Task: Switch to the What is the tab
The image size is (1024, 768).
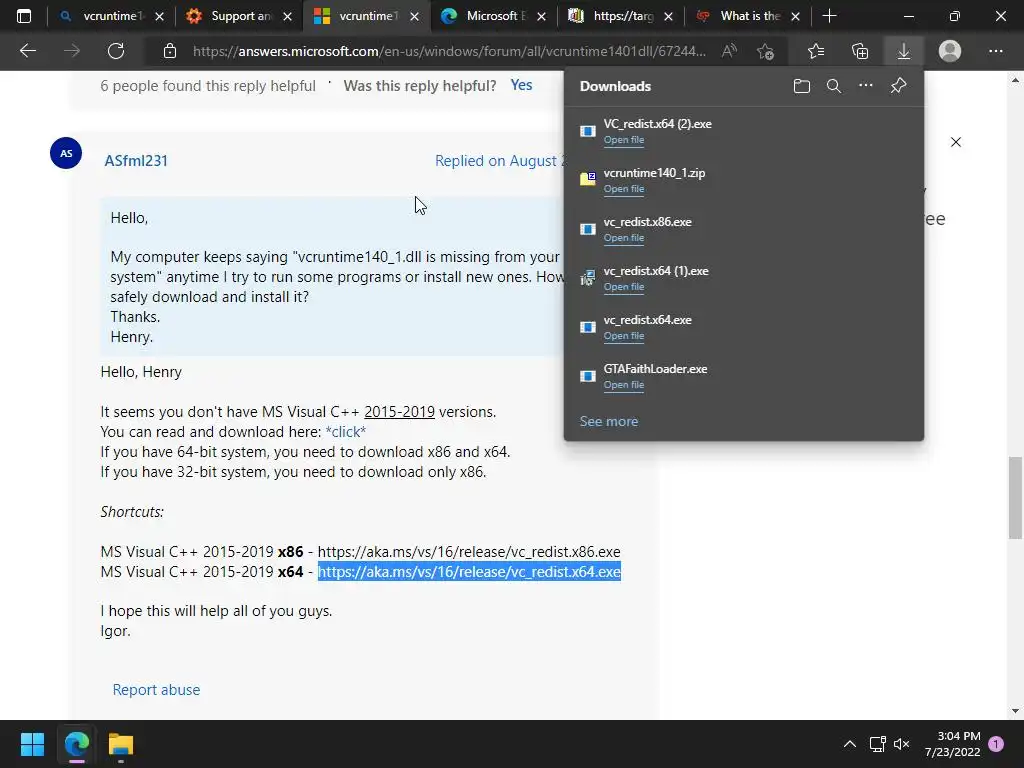Action: (750, 16)
